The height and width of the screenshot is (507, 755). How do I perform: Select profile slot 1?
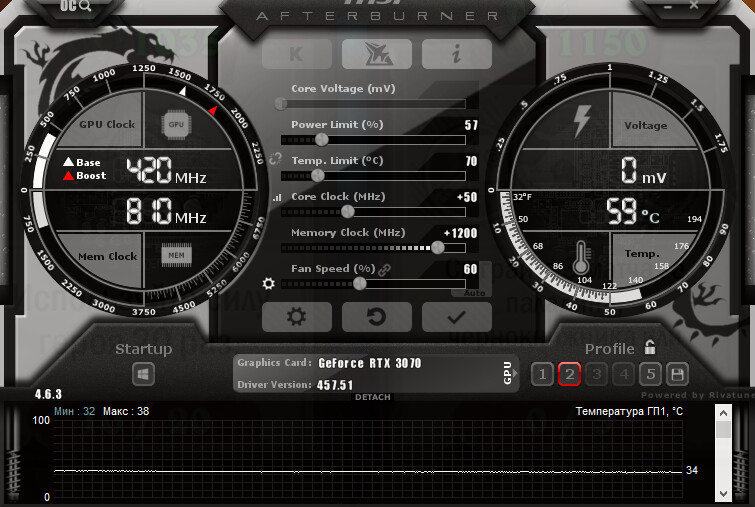(542, 374)
